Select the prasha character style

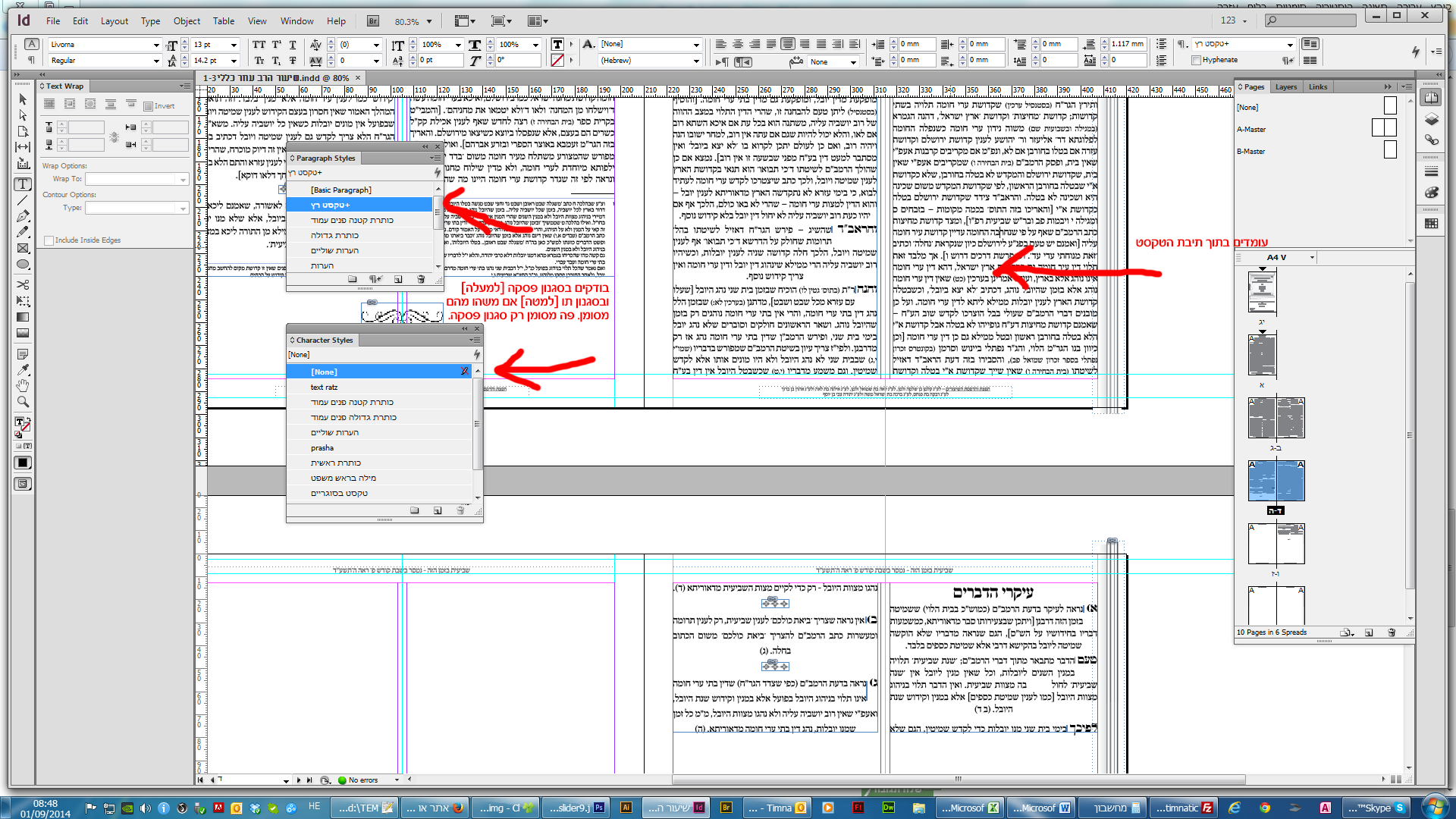pos(322,447)
